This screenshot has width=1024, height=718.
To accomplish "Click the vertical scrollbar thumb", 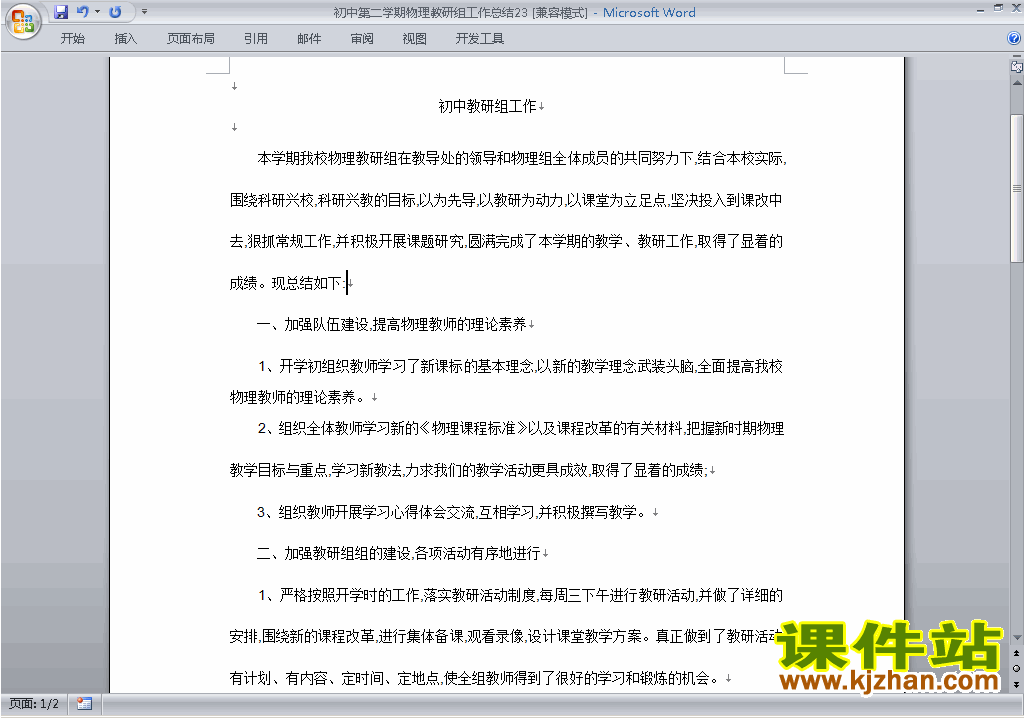I will tap(1017, 188).
